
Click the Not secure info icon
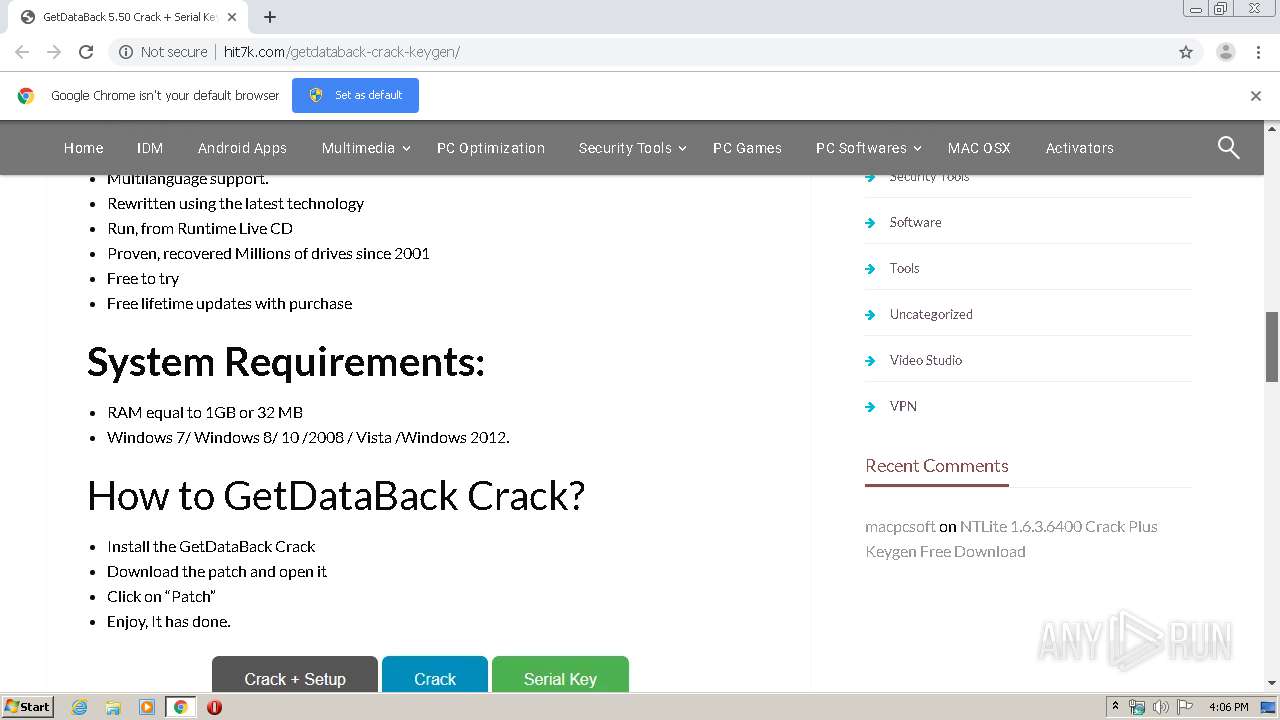pos(126,52)
